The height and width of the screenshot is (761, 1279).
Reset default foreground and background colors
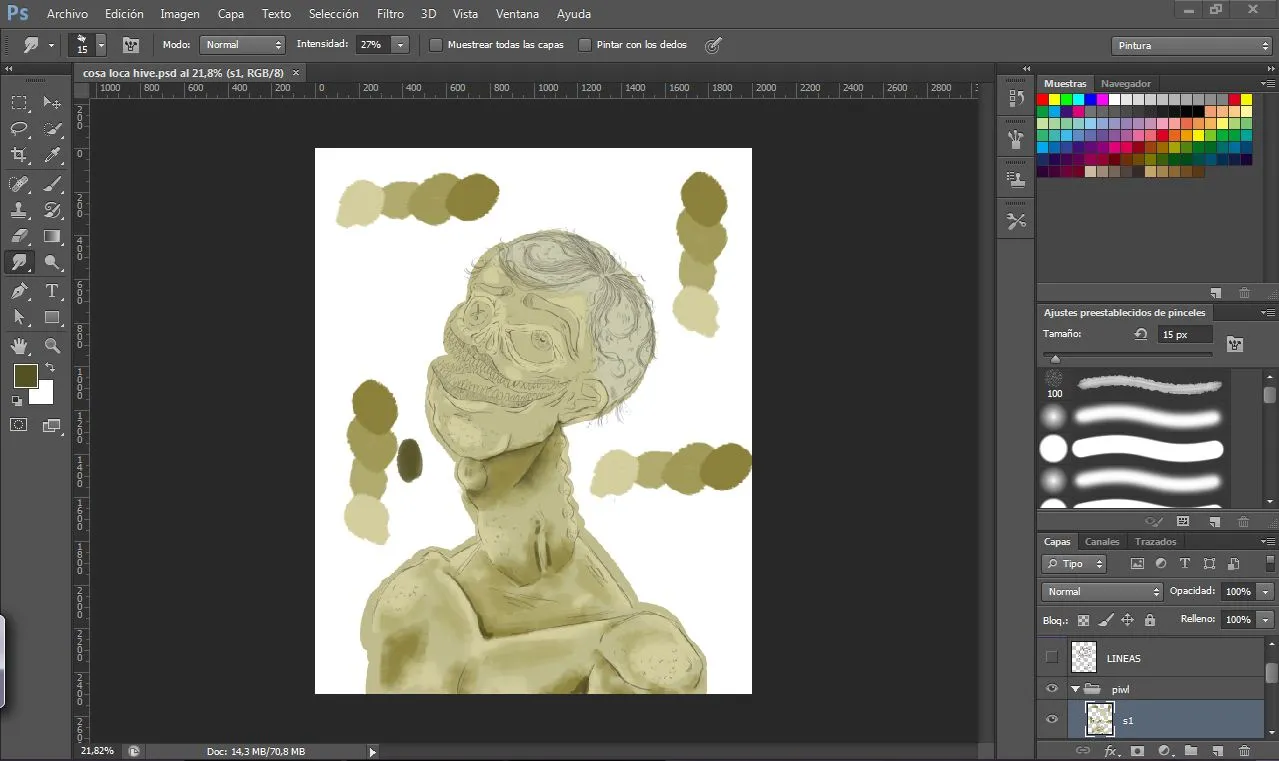click(x=17, y=401)
